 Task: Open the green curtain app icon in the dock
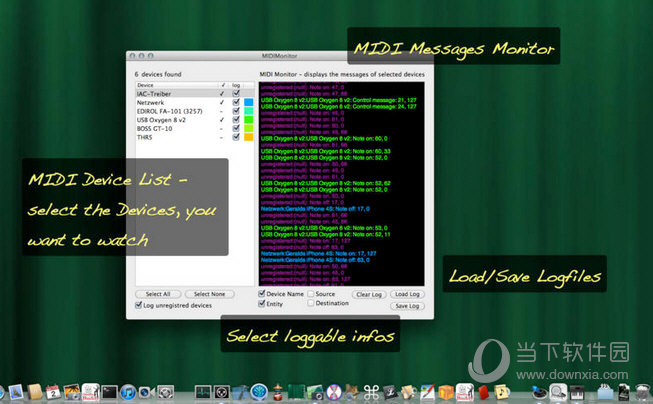(x=296, y=392)
